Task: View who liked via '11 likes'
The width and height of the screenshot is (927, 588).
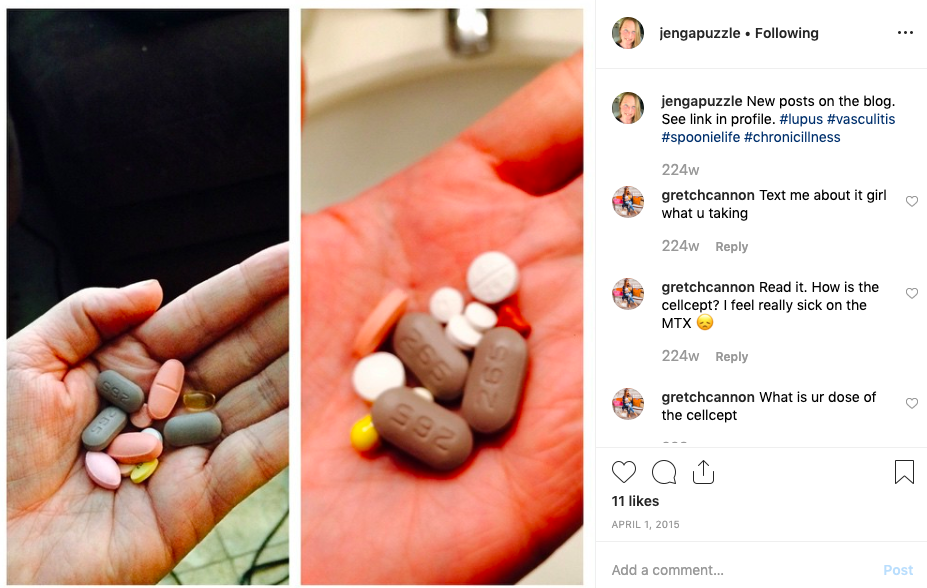Action: pyautogui.click(x=635, y=501)
